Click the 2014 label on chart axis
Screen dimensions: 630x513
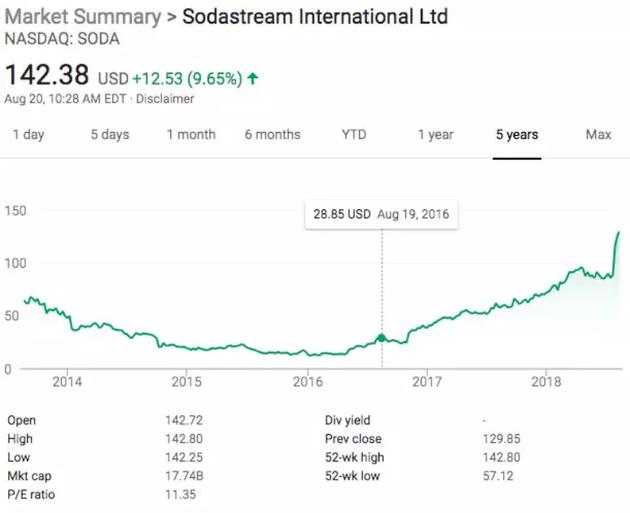tap(67, 381)
